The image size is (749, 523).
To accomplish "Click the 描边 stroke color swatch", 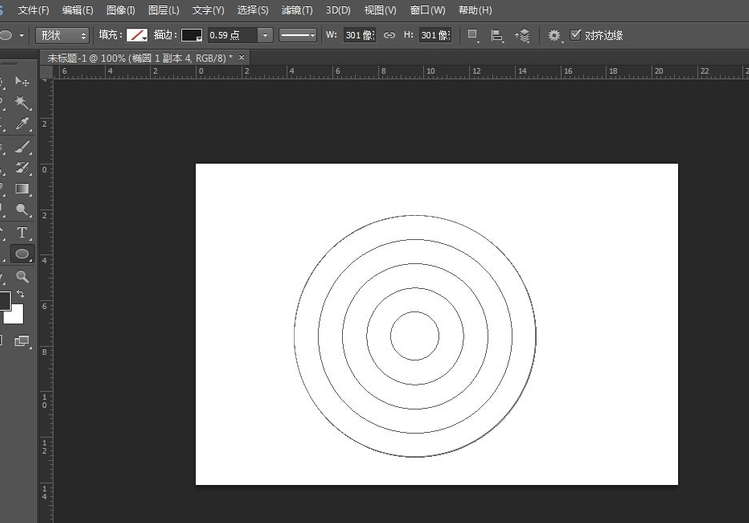I will point(191,35).
